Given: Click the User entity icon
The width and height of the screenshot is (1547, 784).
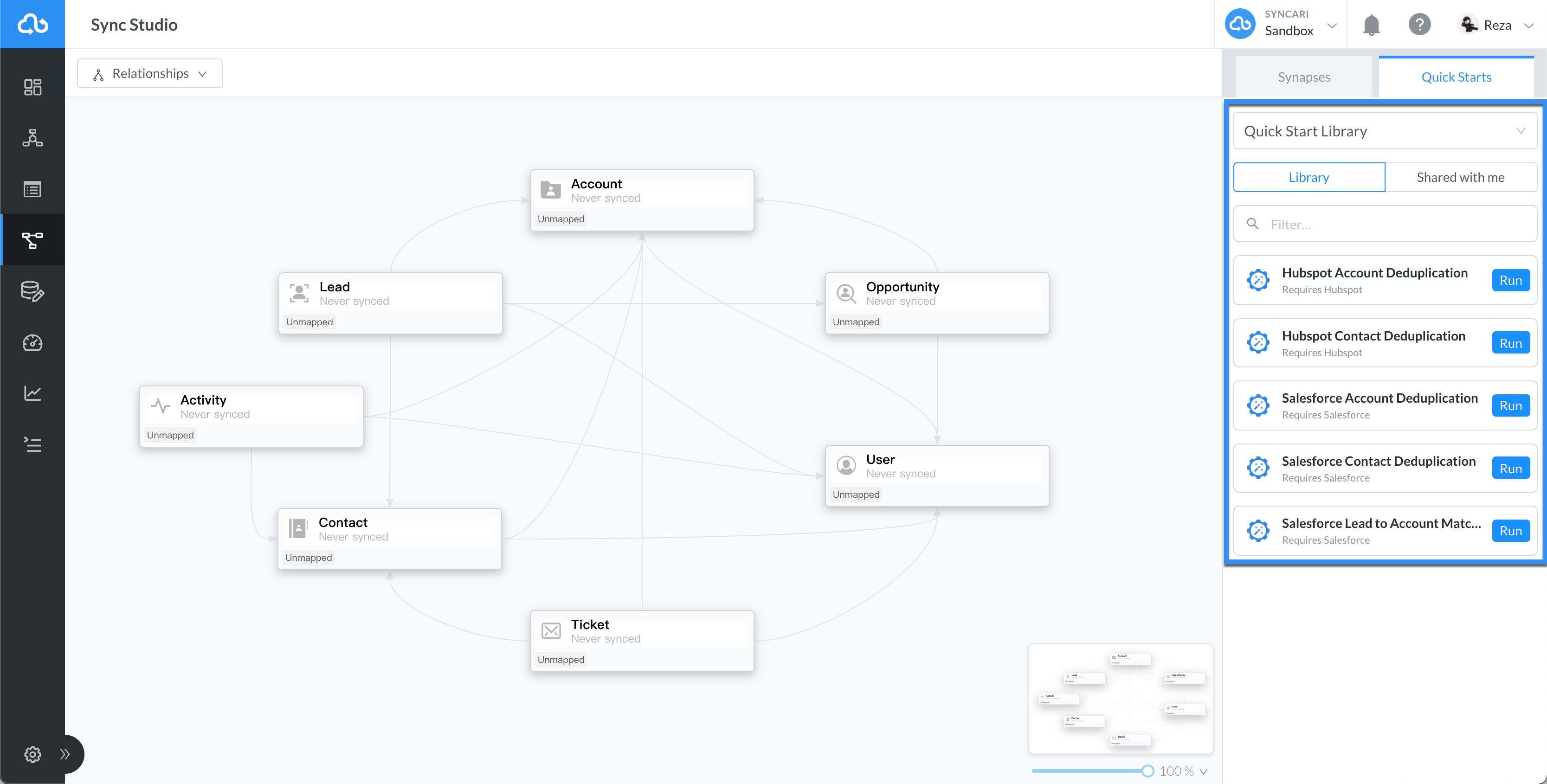Looking at the screenshot, I should point(845,465).
